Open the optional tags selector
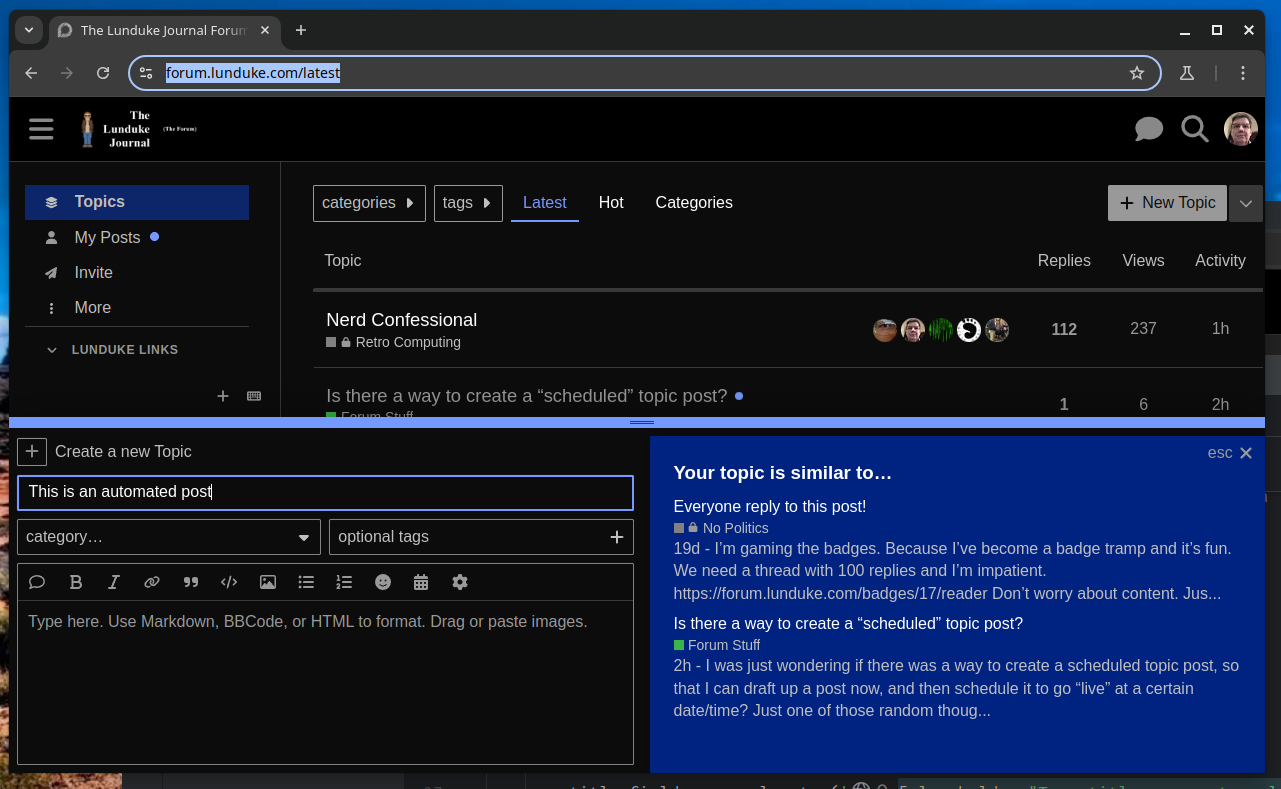The image size is (1281, 789). click(x=481, y=537)
